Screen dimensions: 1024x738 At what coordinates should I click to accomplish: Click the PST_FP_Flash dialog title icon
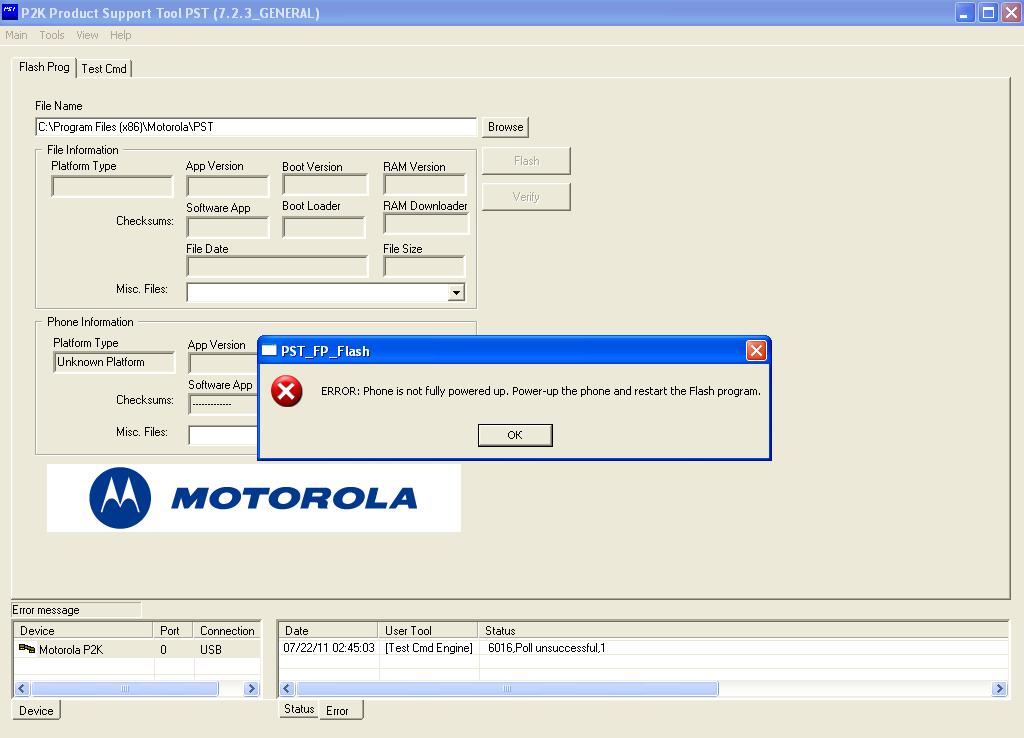tap(269, 351)
